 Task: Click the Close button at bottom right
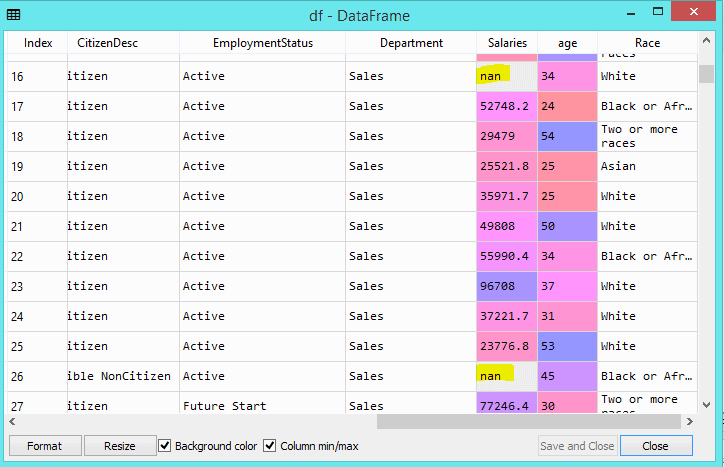coord(656,446)
